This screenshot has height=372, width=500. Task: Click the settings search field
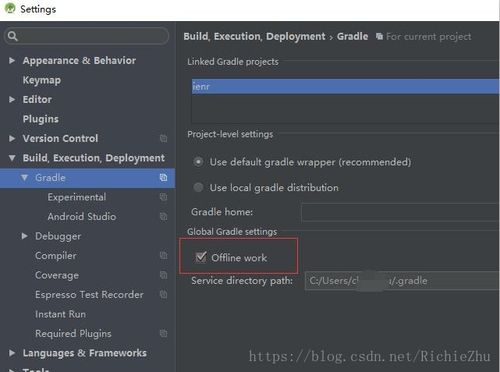(87, 36)
